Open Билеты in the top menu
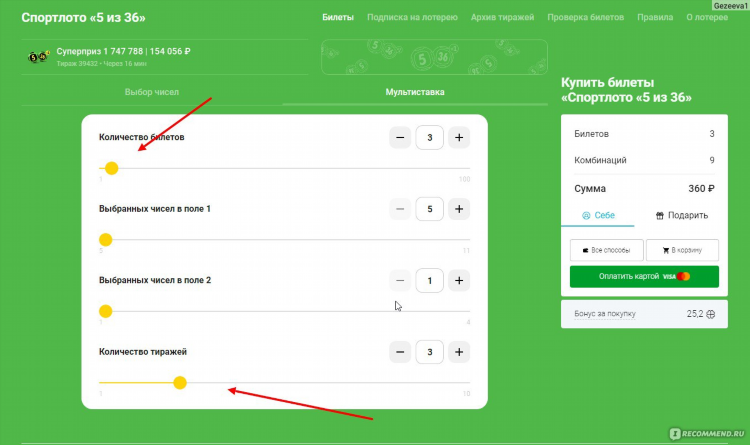 point(338,17)
